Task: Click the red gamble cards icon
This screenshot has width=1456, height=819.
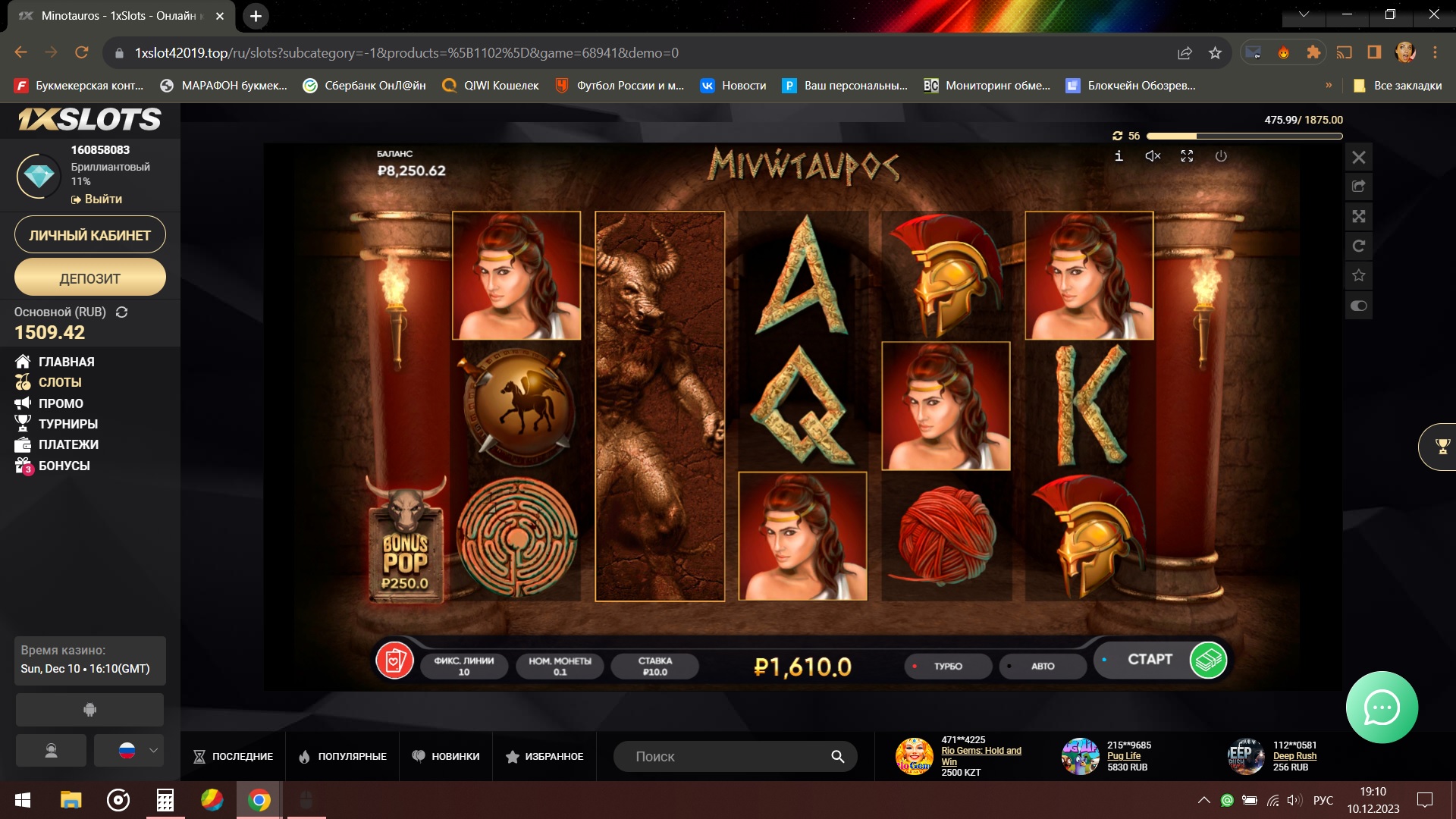Action: coord(394,661)
